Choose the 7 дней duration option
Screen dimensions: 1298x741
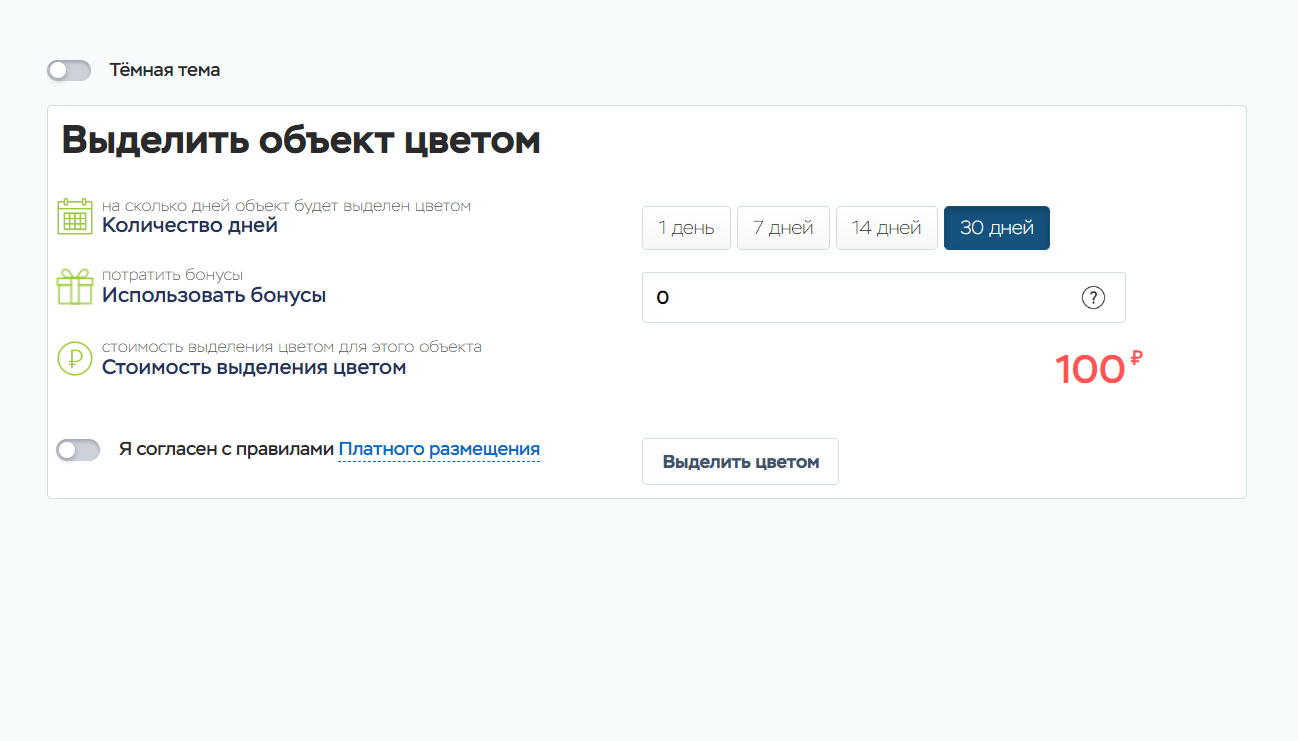(783, 228)
